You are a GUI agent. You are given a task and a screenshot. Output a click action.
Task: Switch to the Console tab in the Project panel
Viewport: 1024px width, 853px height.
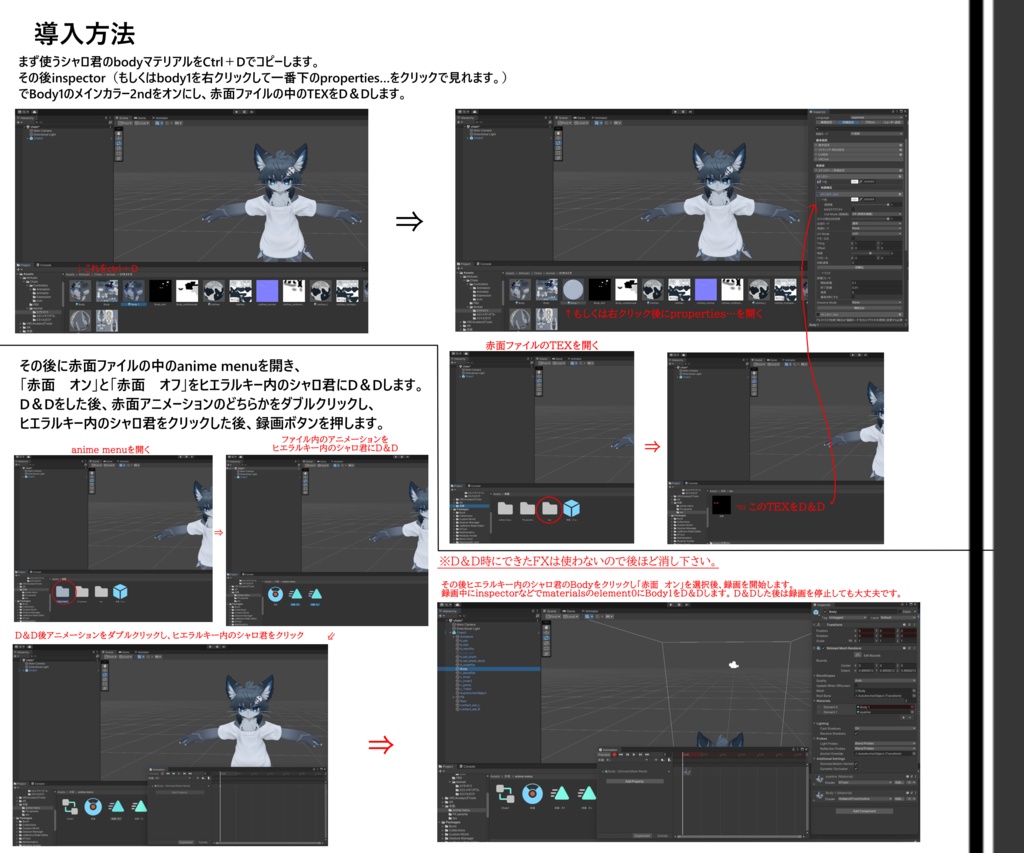(467, 766)
